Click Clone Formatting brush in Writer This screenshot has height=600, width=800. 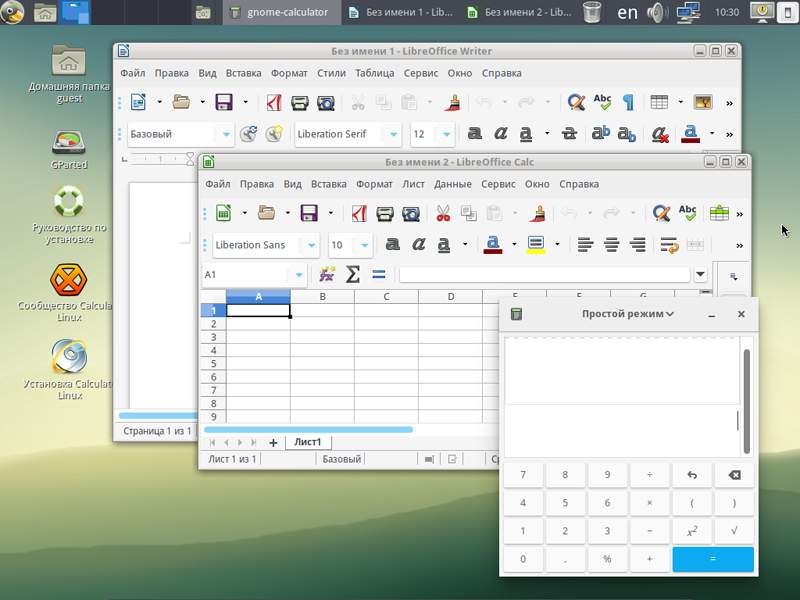pos(452,103)
